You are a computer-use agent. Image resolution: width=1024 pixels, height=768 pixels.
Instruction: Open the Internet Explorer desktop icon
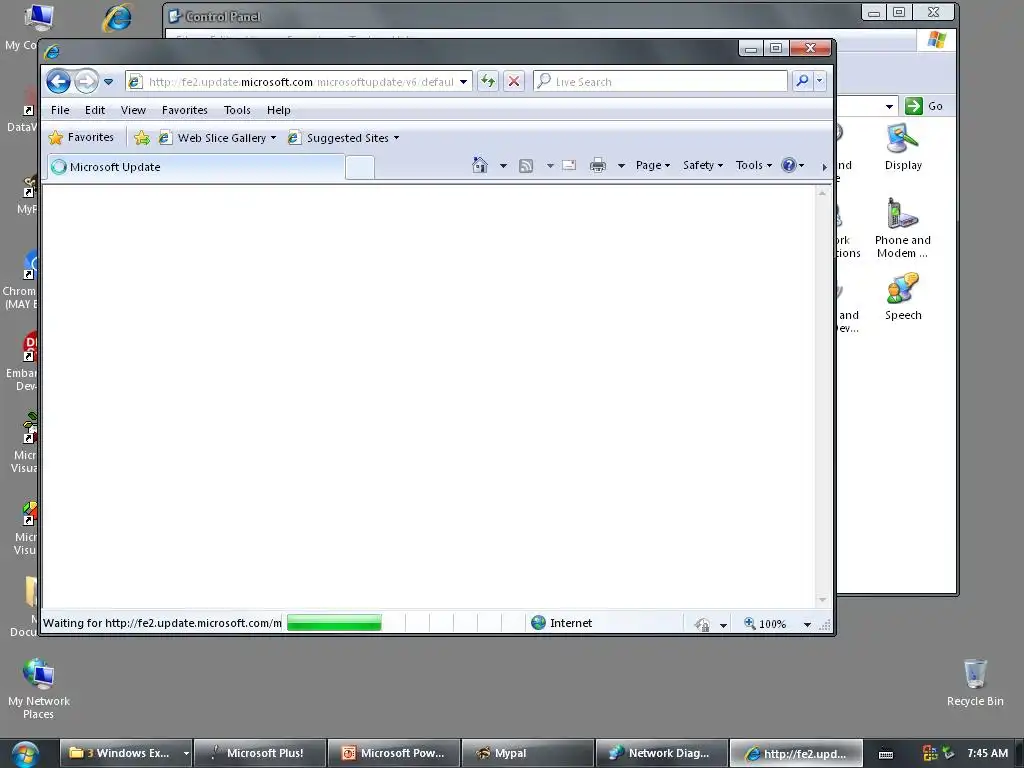click(118, 18)
